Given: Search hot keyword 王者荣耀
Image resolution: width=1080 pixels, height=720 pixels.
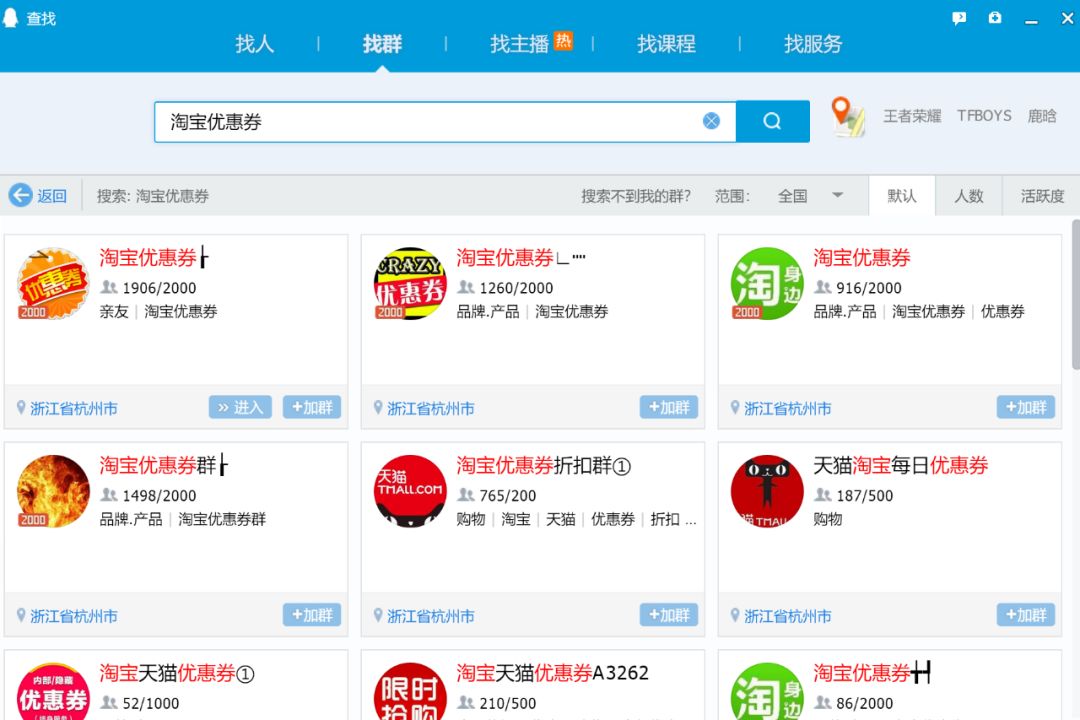Looking at the screenshot, I should click(x=911, y=115).
